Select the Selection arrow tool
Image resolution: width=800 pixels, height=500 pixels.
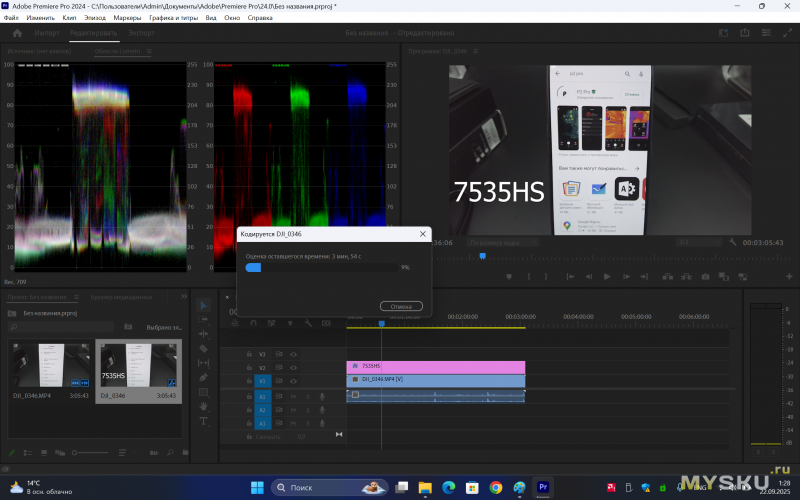(204, 305)
